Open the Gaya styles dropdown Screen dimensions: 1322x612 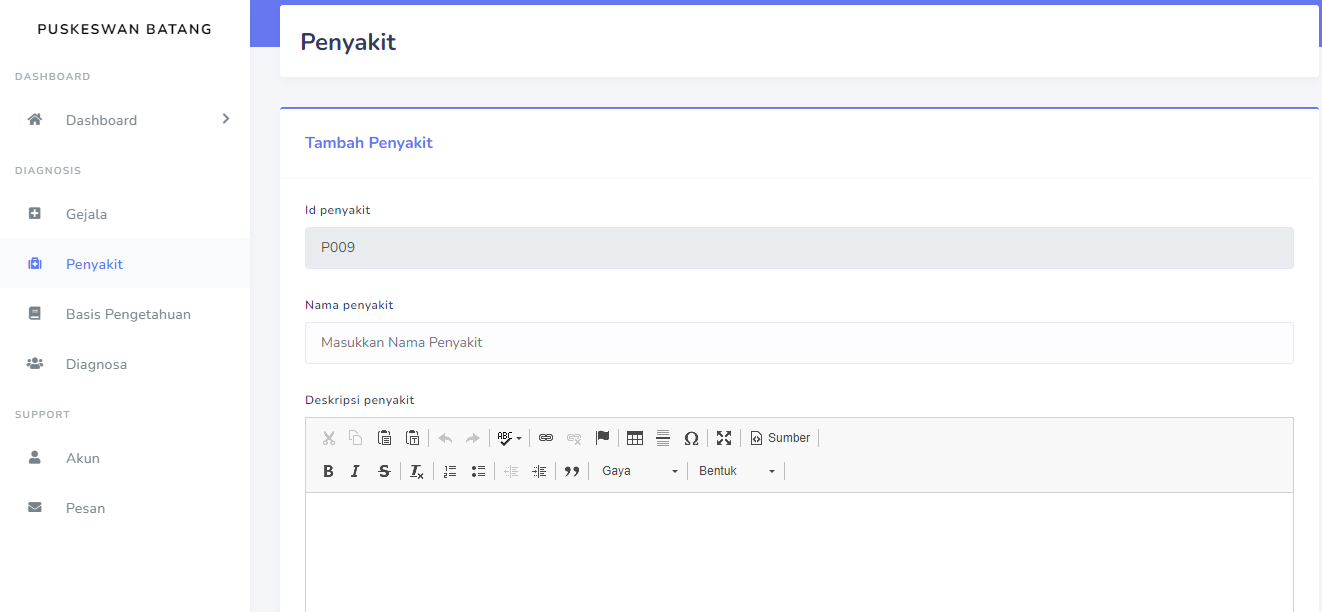coord(639,470)
